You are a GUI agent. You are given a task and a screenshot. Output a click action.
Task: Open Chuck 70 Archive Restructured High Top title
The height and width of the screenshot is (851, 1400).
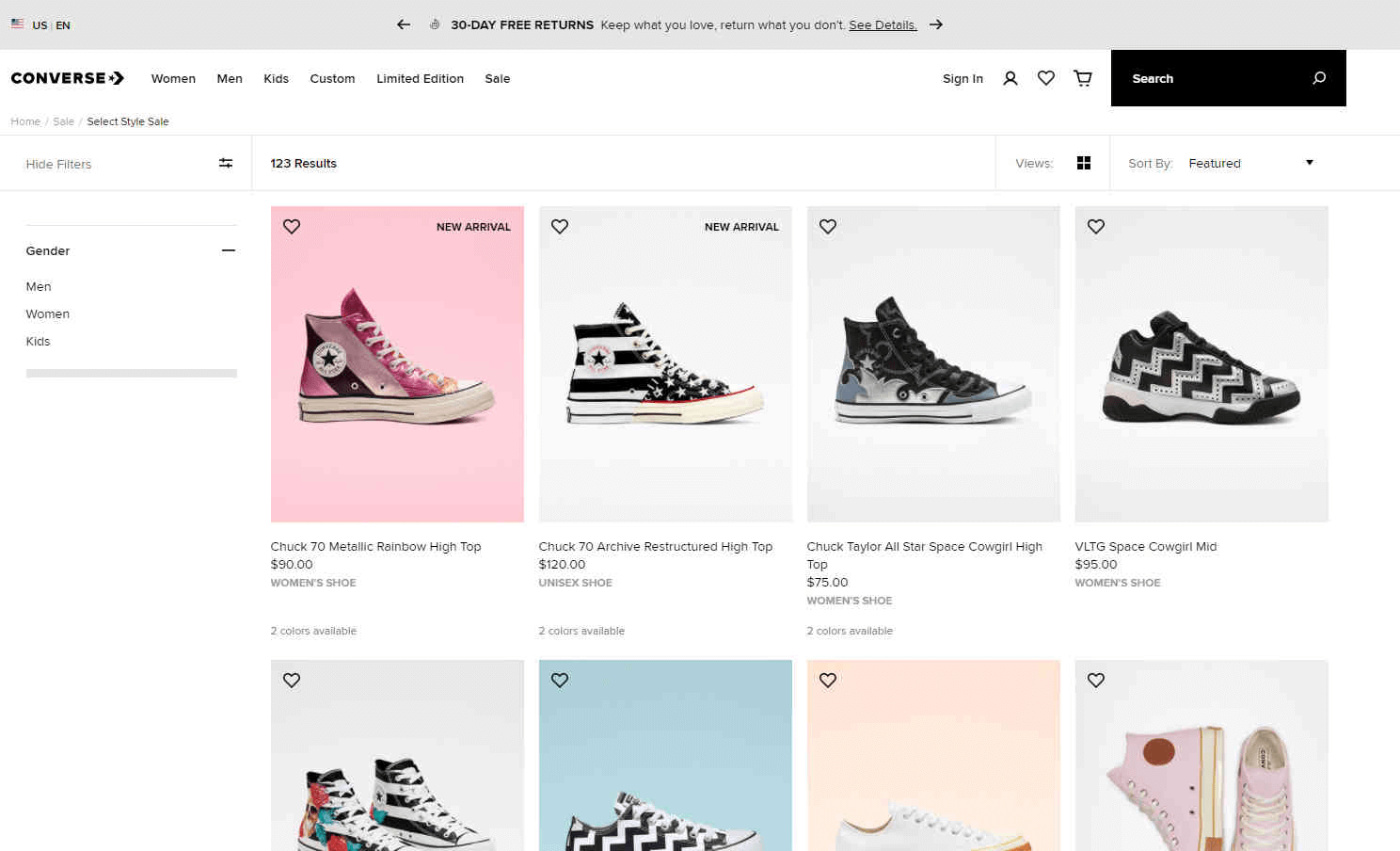[656, 547]
